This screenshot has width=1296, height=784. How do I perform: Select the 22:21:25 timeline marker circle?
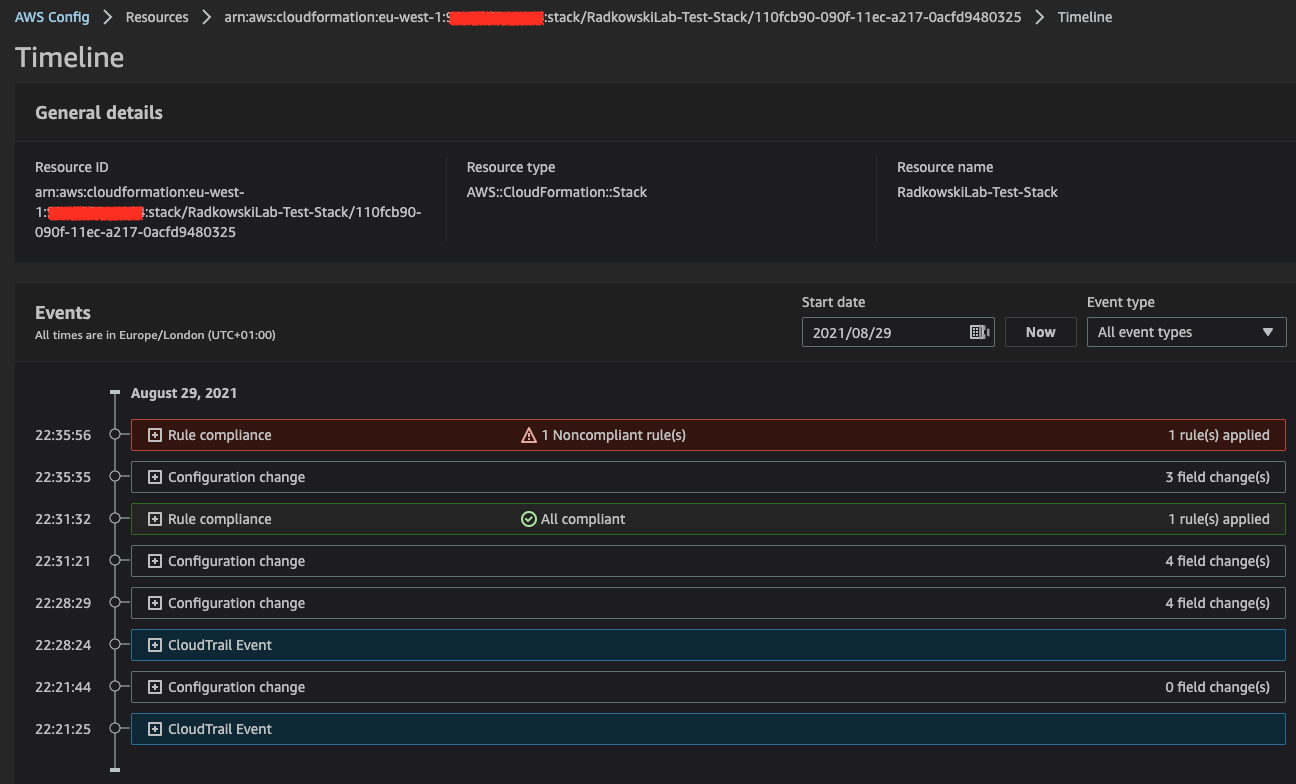(115, 729)
